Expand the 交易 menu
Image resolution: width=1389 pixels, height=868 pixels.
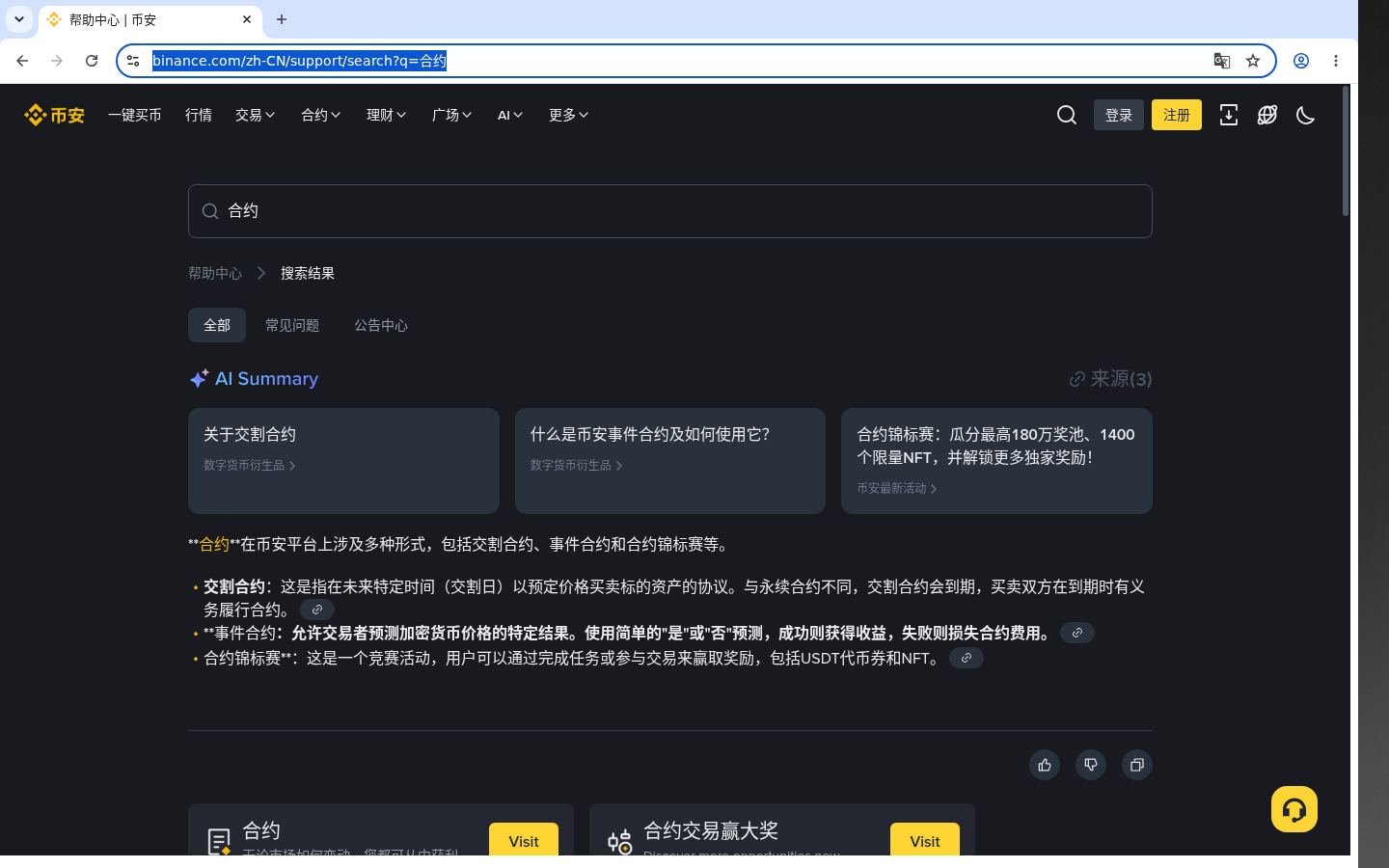click(256, 115)
